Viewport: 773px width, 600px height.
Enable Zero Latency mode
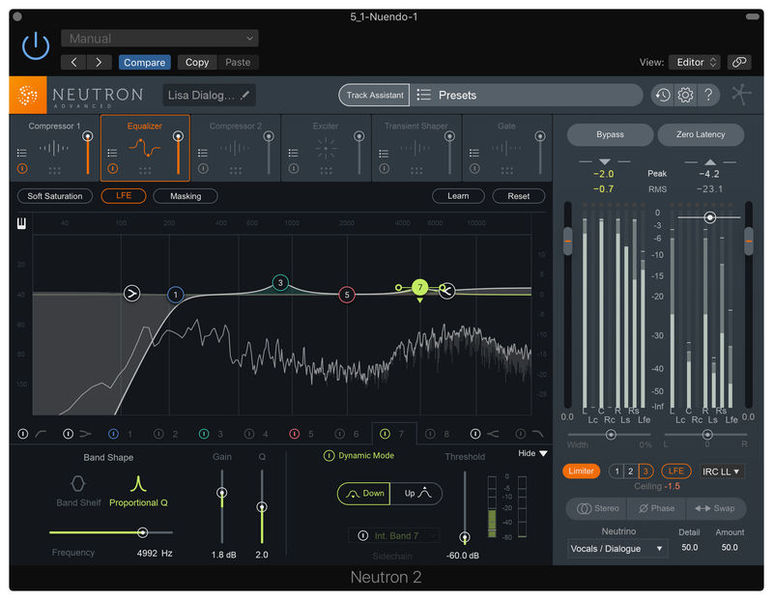coord(701,135)
